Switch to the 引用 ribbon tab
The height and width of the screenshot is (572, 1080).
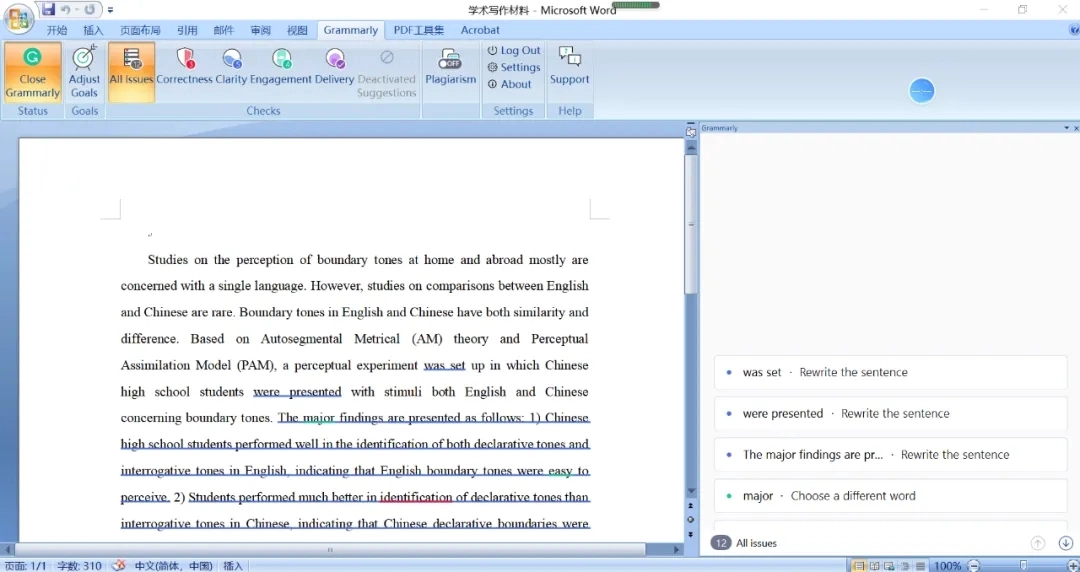[x=187, y=30]
